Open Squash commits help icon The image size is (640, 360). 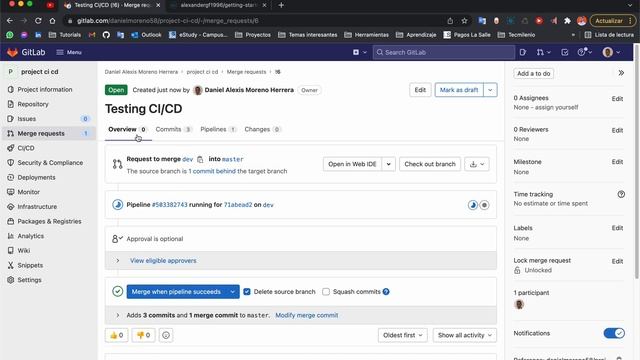pos(386,291)
